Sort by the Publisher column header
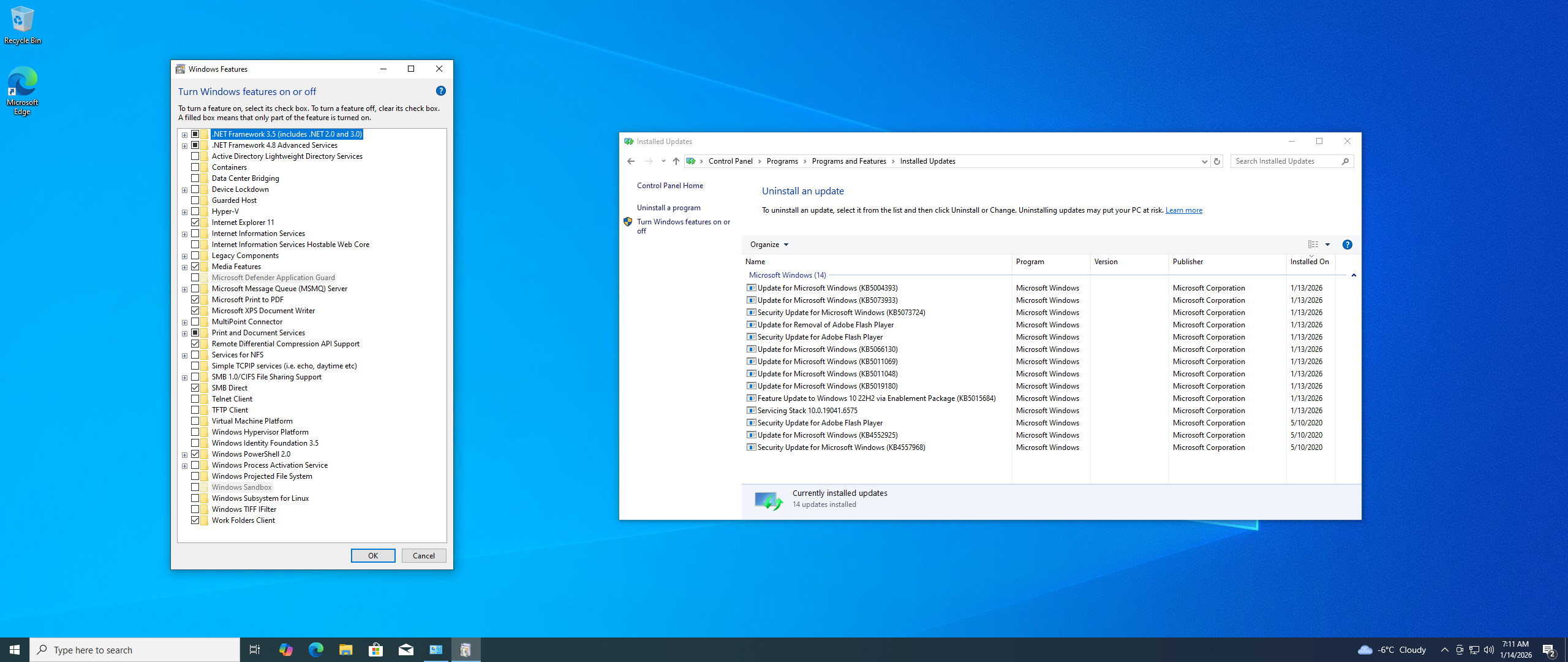This screenshot has width=1568, height=662. (x=1188, y=262)
